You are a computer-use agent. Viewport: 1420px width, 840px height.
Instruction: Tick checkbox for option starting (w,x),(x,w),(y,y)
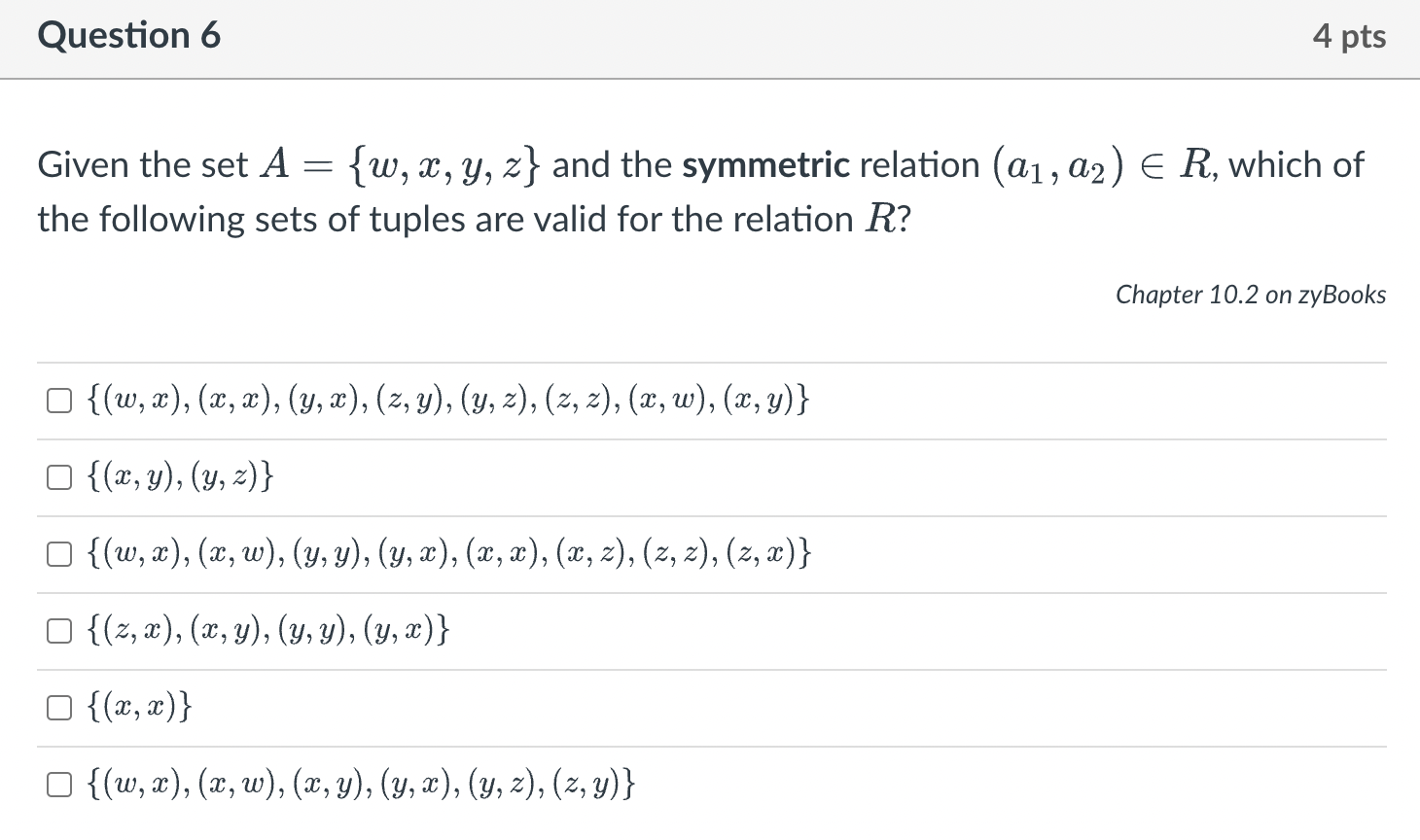[x=59, y=554]
